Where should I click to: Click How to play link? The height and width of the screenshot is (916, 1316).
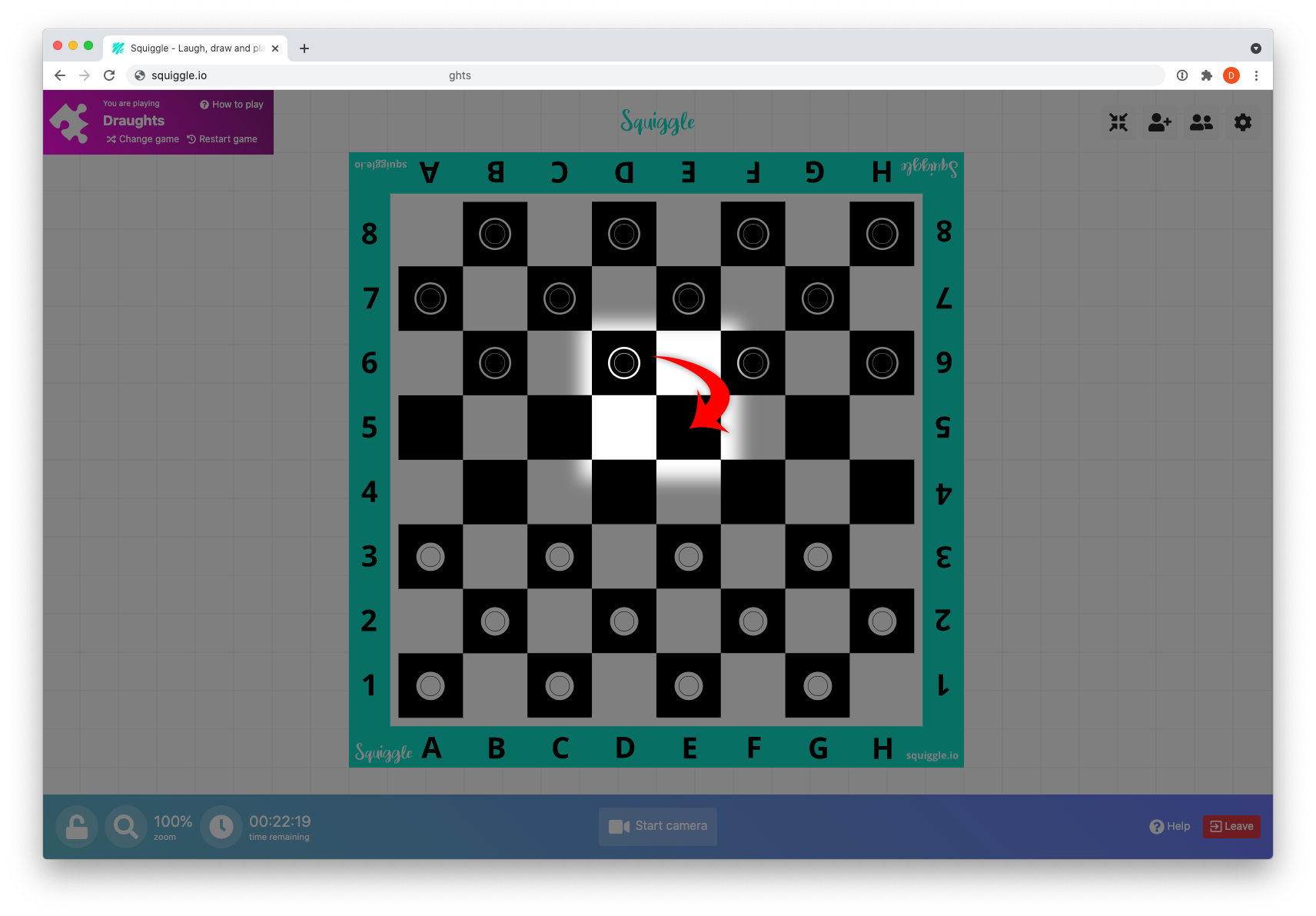(231, 105)
